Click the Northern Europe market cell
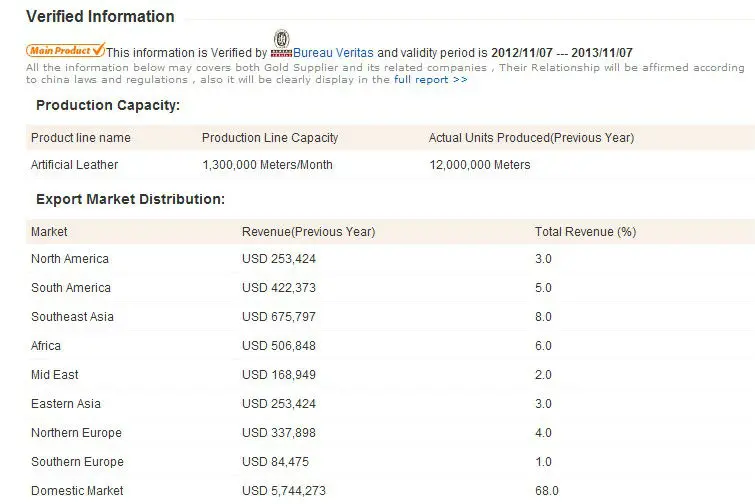755x504 pixels. coord(76,433)
